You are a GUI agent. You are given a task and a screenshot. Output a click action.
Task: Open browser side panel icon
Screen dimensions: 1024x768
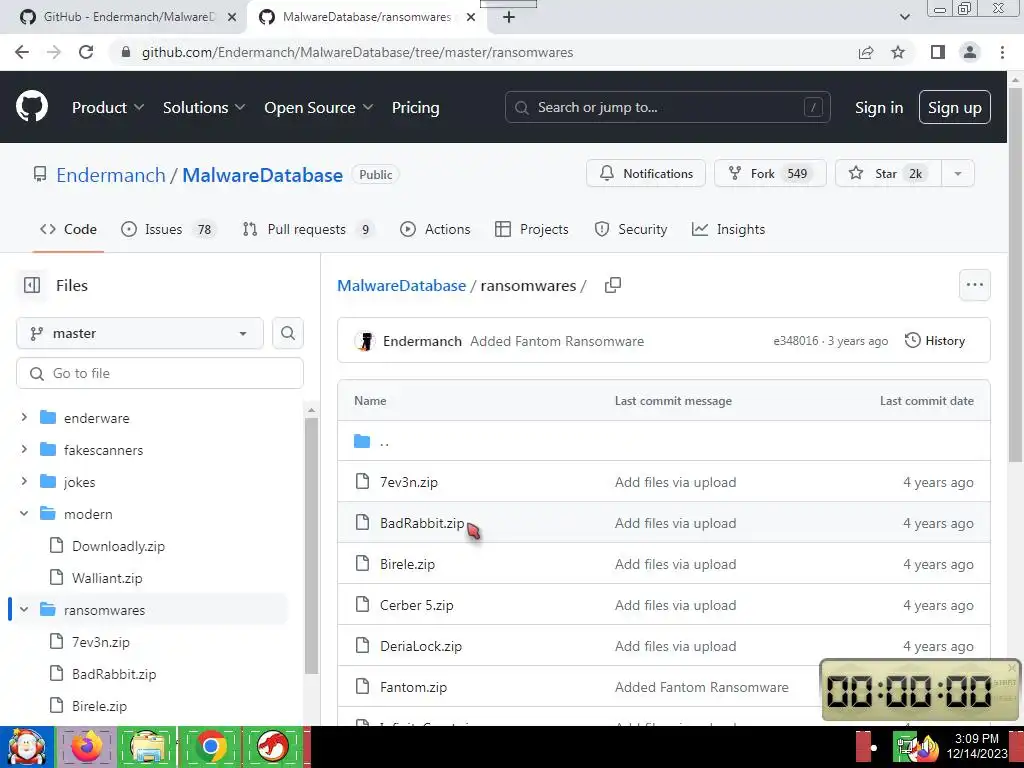click(x=938, y=52)
